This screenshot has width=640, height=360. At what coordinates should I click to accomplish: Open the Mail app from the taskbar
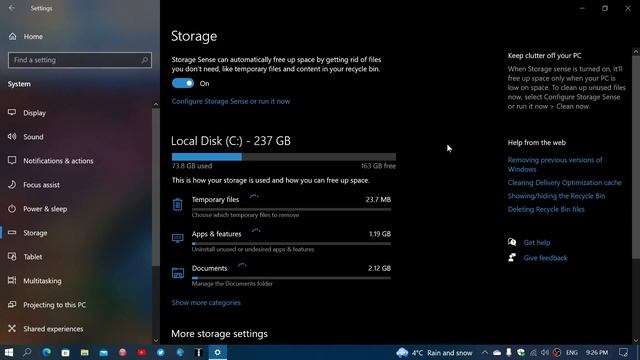pos(104,352)
